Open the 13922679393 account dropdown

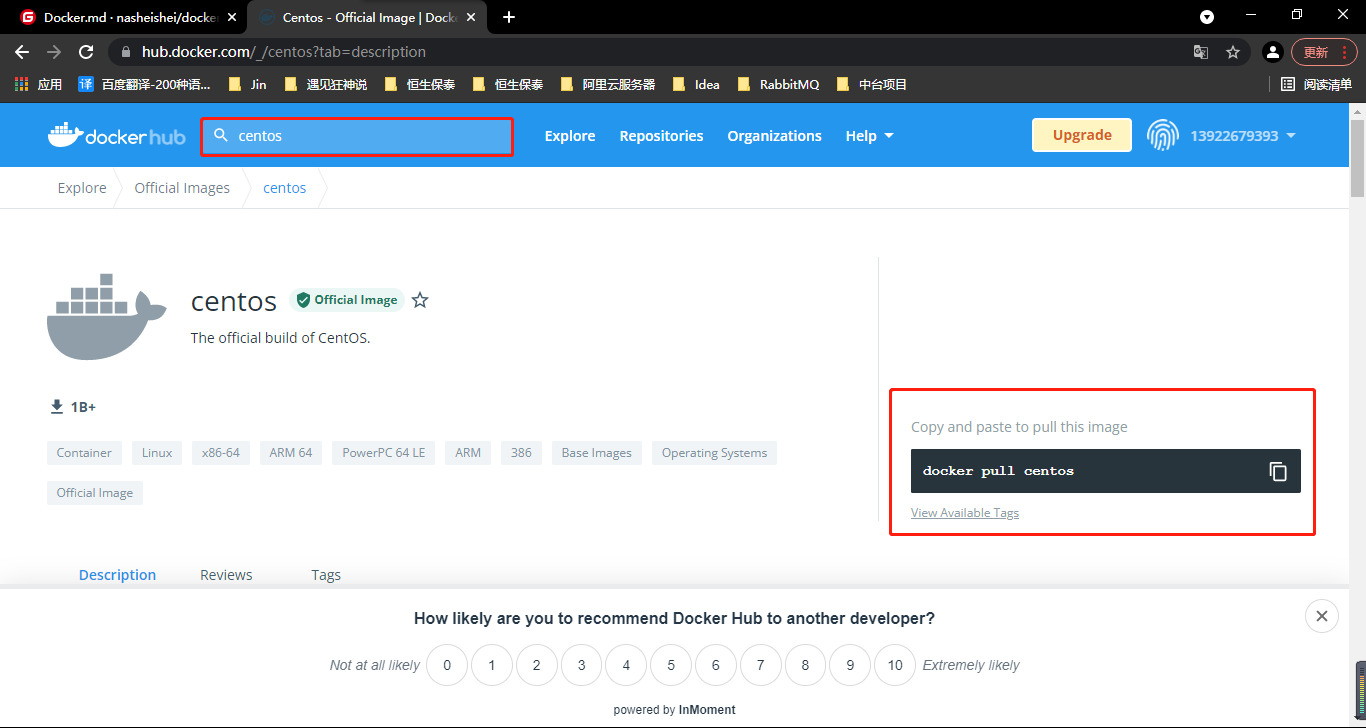point(1243,136)
